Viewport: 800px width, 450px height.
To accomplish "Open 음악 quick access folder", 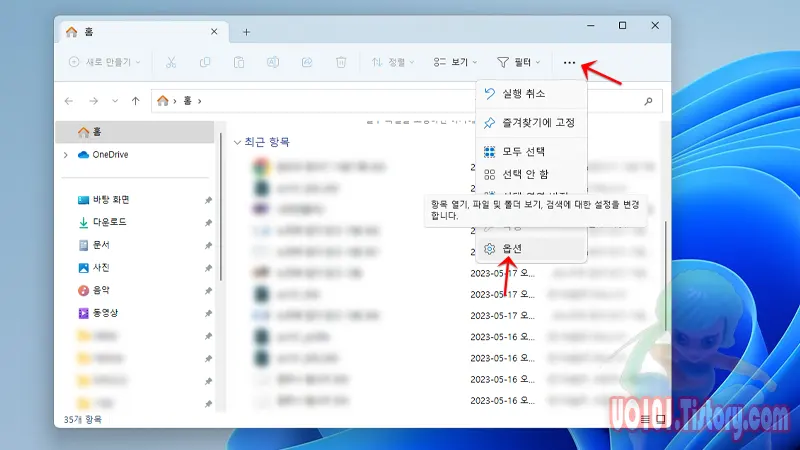I will click(x=94, y=290).
